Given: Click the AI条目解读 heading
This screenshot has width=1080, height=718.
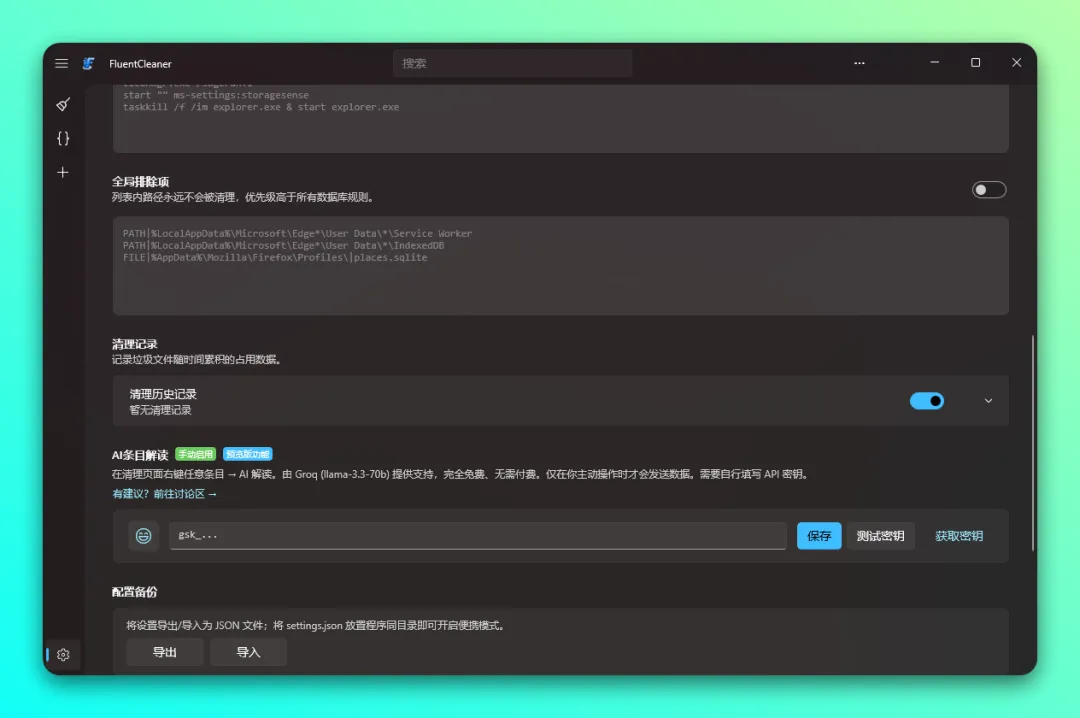Looking at the screenshot, I should [140, 455].
